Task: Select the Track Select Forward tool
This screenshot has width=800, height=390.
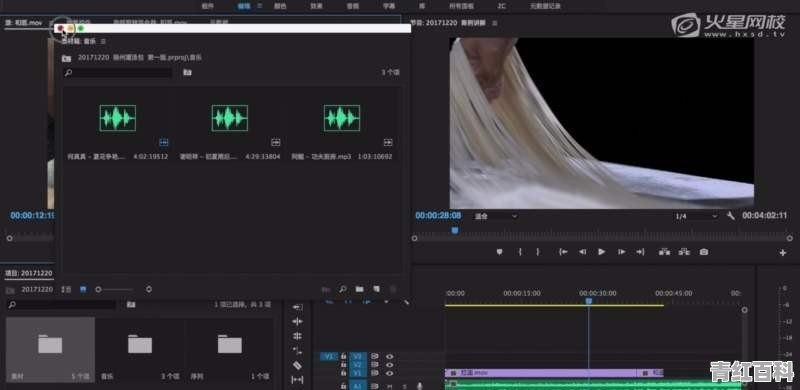Action: (297, 307)
